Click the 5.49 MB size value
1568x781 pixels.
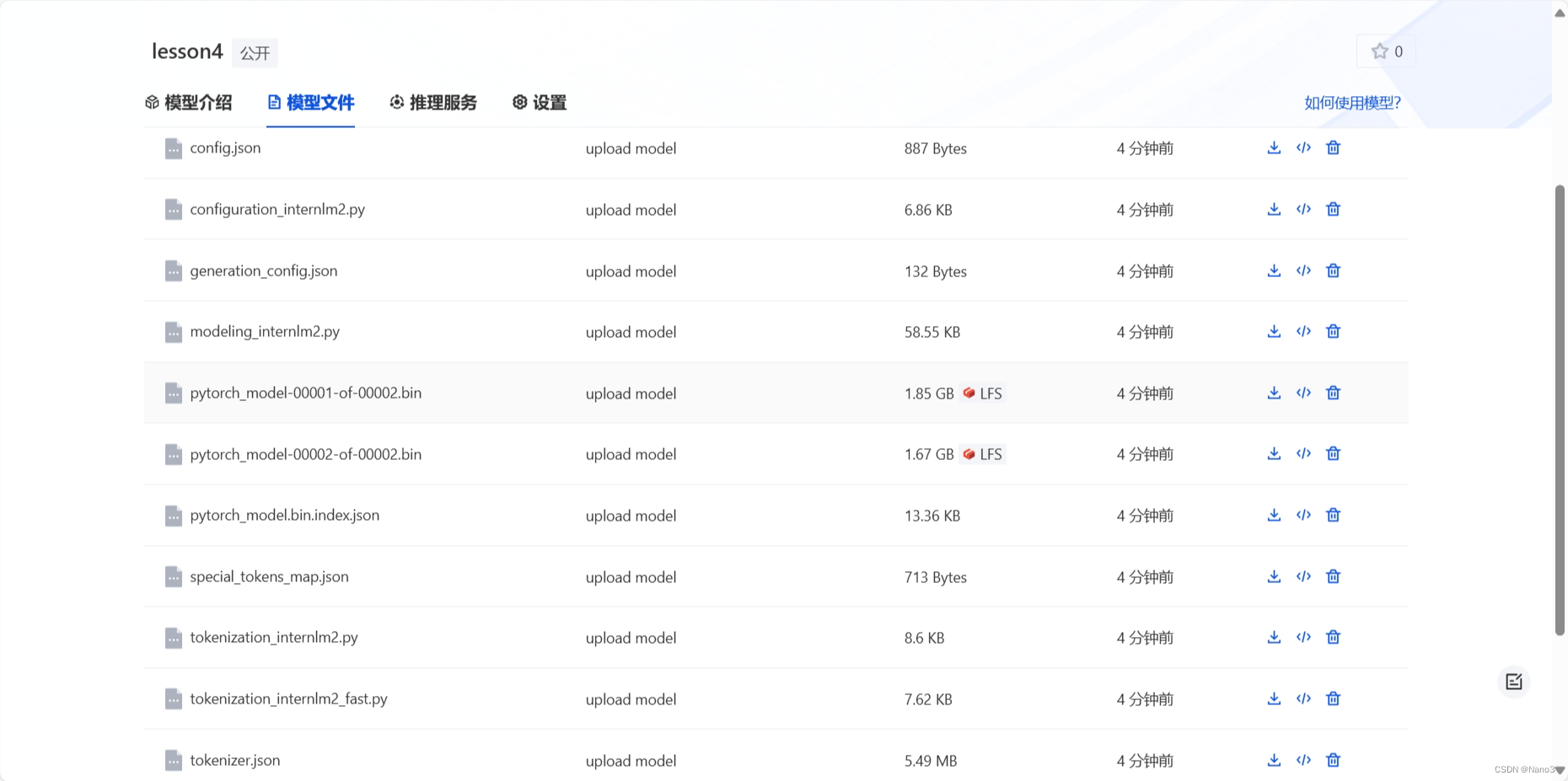pyautogui.click(x=931, y=761)
